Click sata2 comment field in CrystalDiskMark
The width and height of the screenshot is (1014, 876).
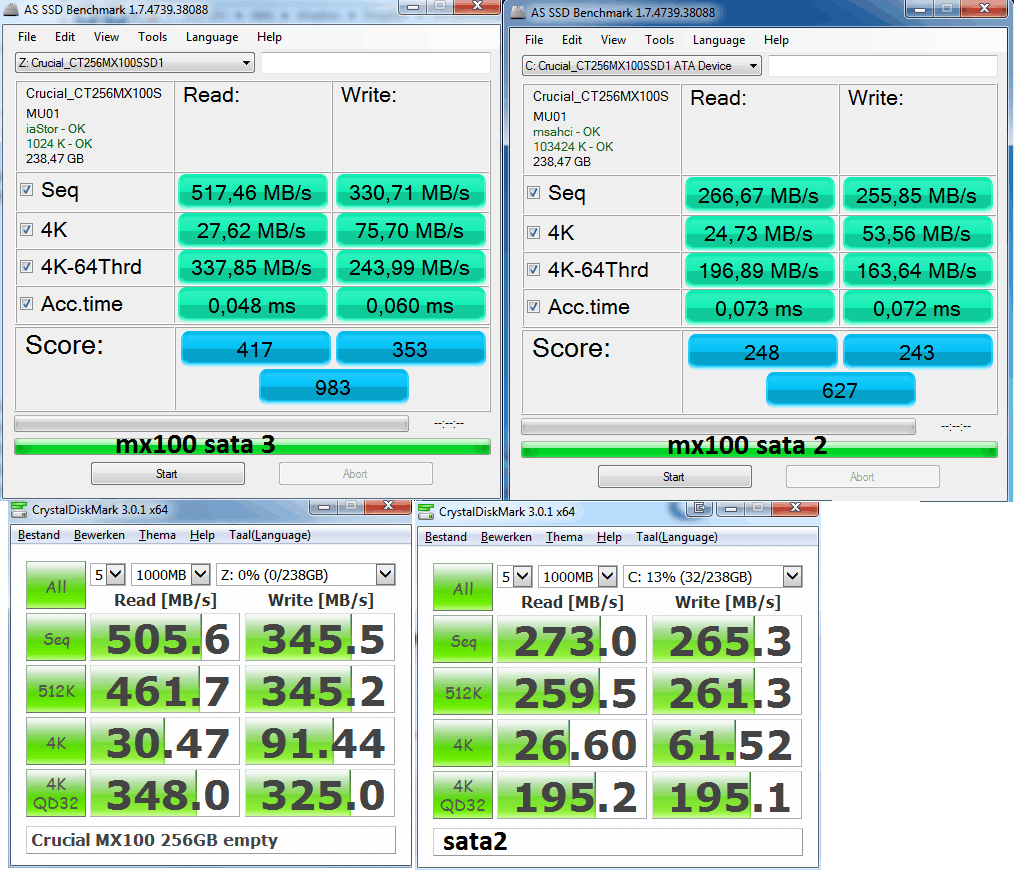coord(618,842)
